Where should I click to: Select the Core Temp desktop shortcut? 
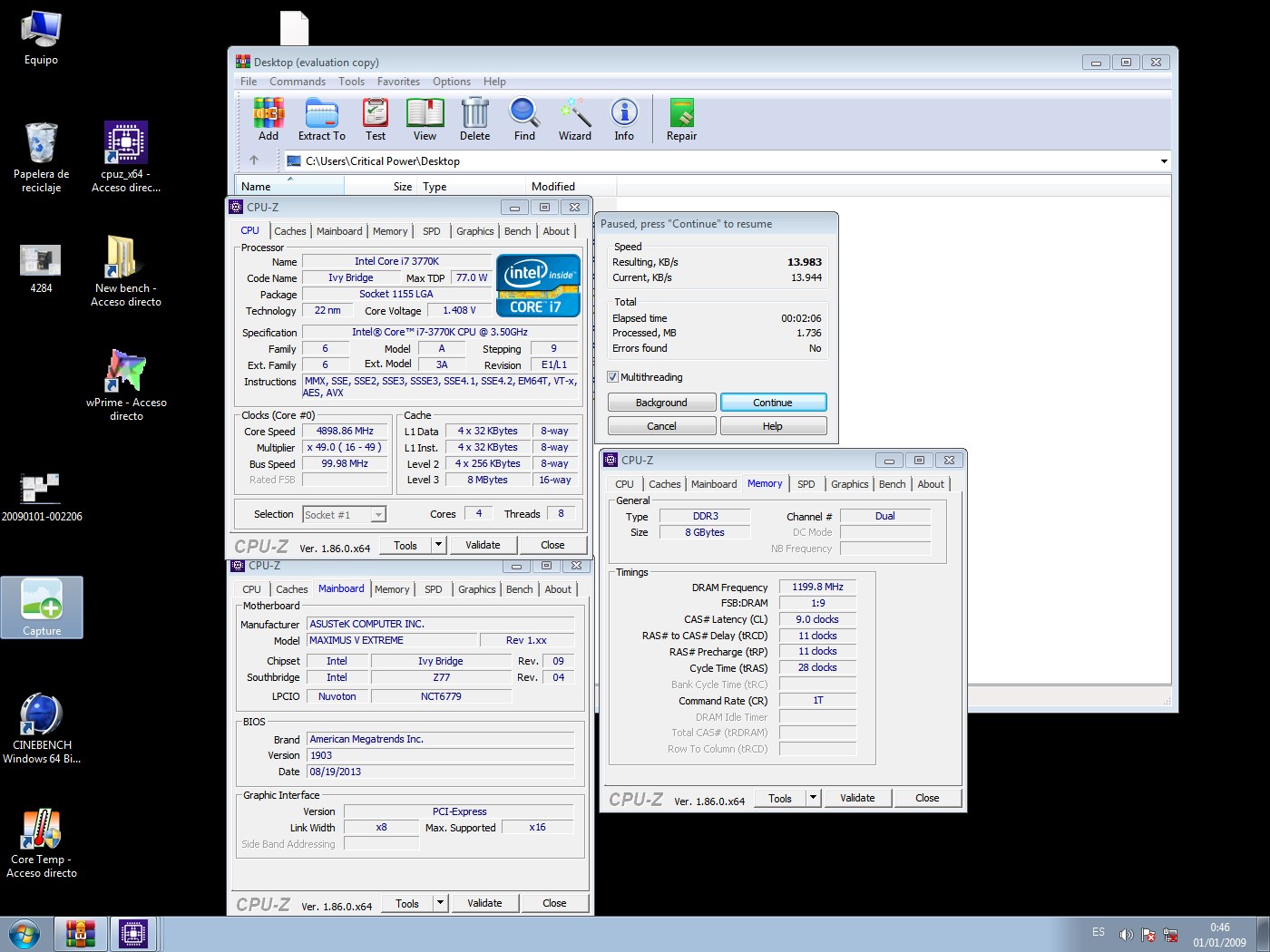click(x=42, y=843)
